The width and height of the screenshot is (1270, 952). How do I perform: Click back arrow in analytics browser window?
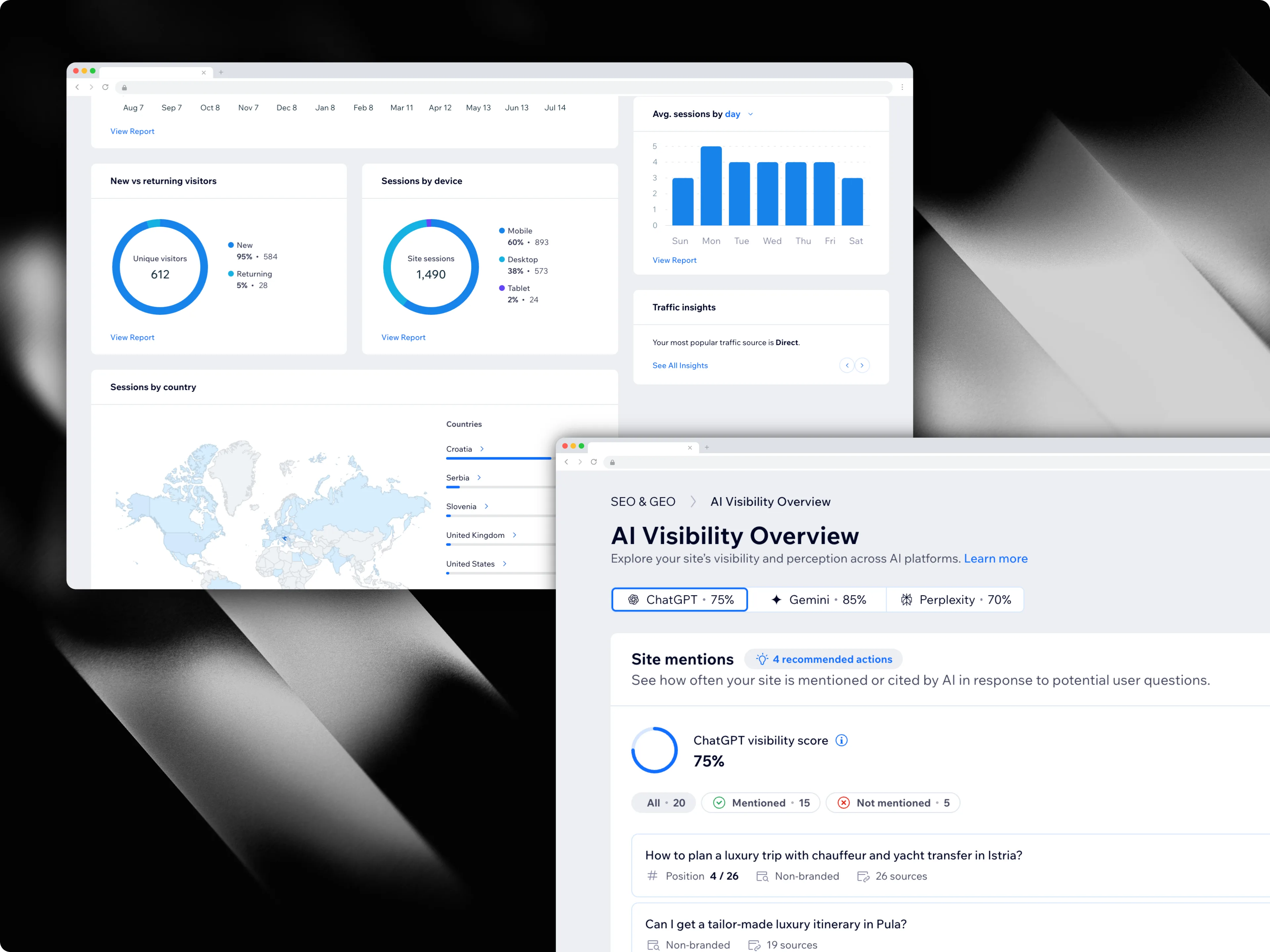pyautogui.click(x=77, y=87)
